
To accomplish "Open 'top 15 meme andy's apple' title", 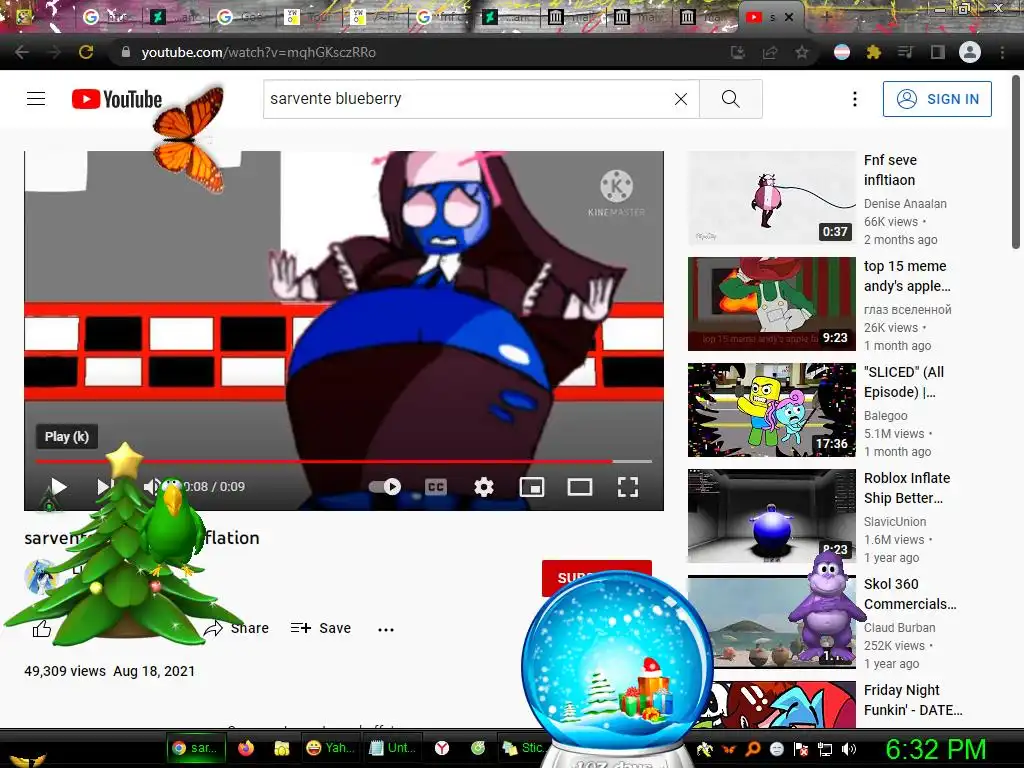I will (906, 276).
